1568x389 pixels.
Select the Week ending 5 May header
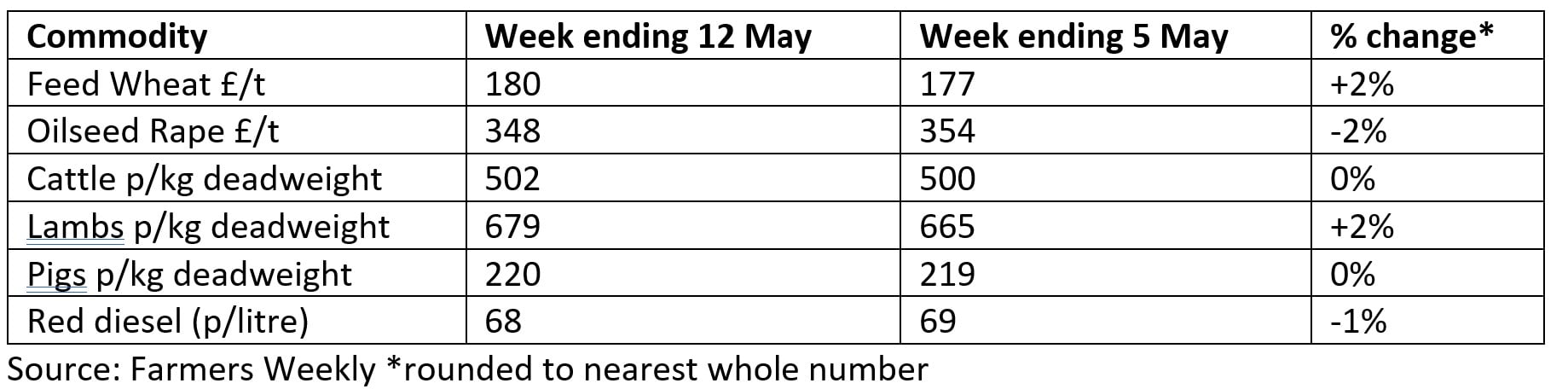pos(1073,37)
